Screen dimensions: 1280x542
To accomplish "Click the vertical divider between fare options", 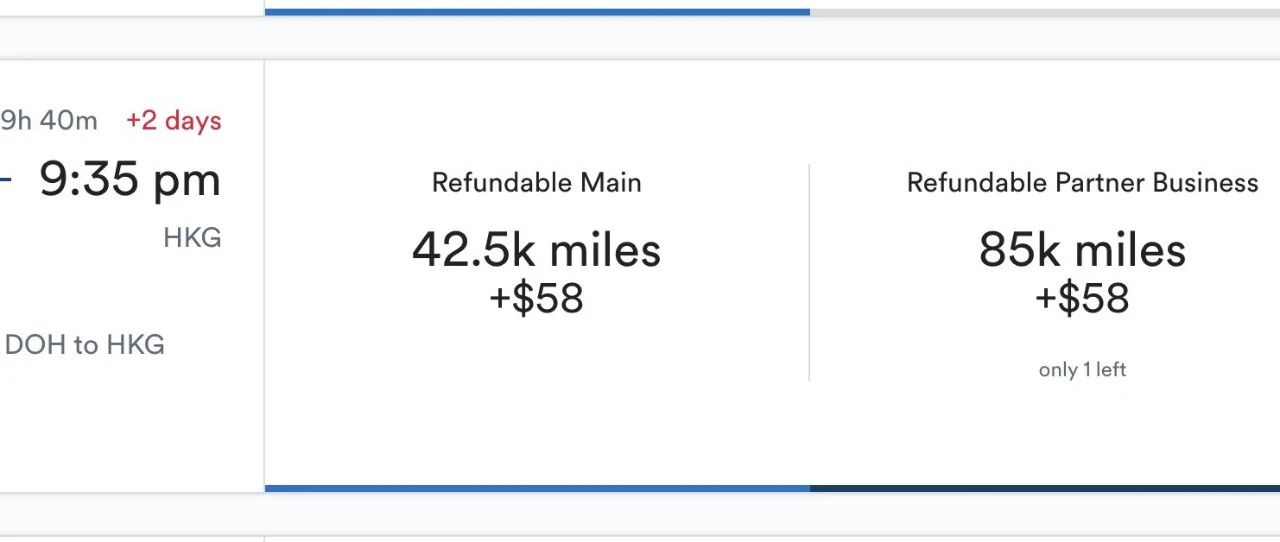I will [809, 272].
